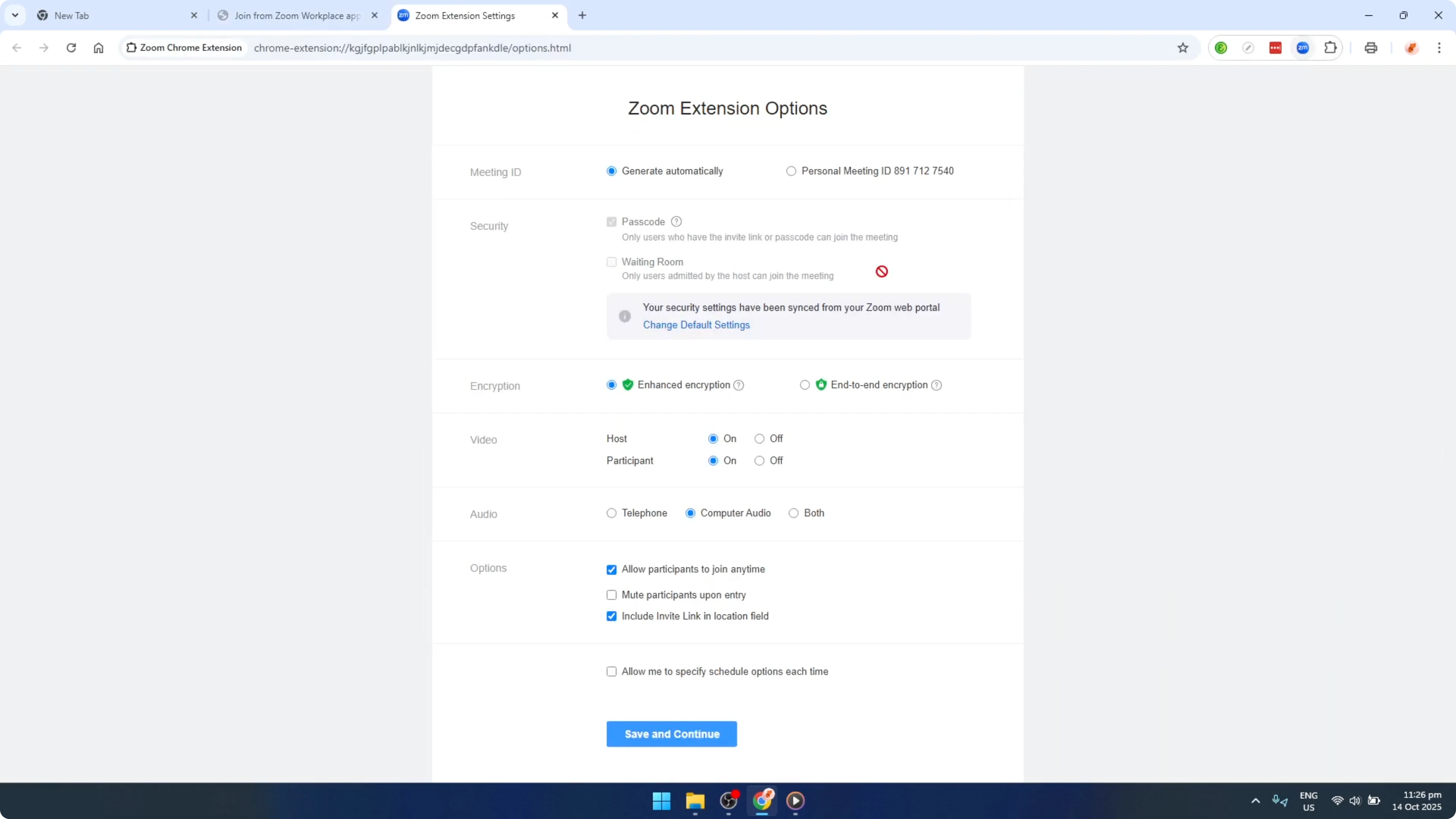
Task: Switch to the New Tab tab
Action: (x=115, y=15)
